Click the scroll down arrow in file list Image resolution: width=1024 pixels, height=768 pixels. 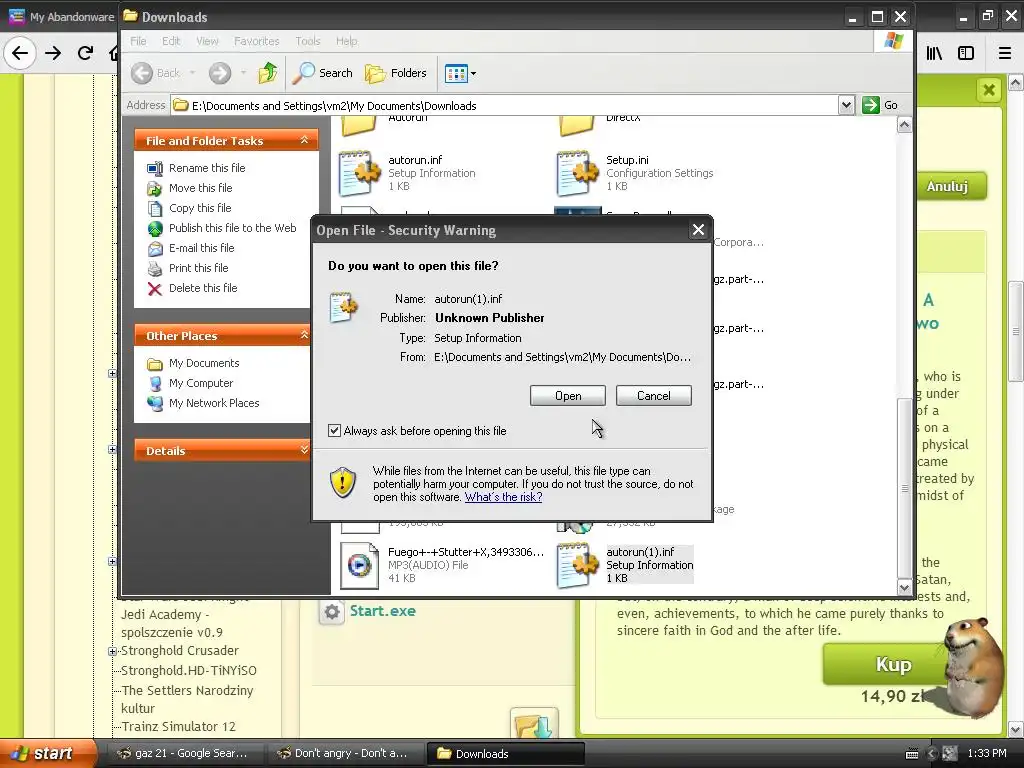coord(904,587)
